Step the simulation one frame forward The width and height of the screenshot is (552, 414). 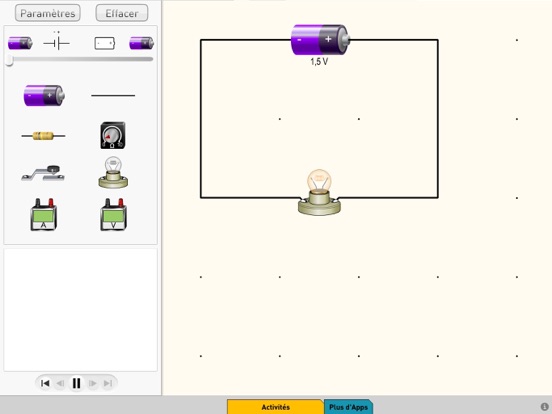point(93,383)
